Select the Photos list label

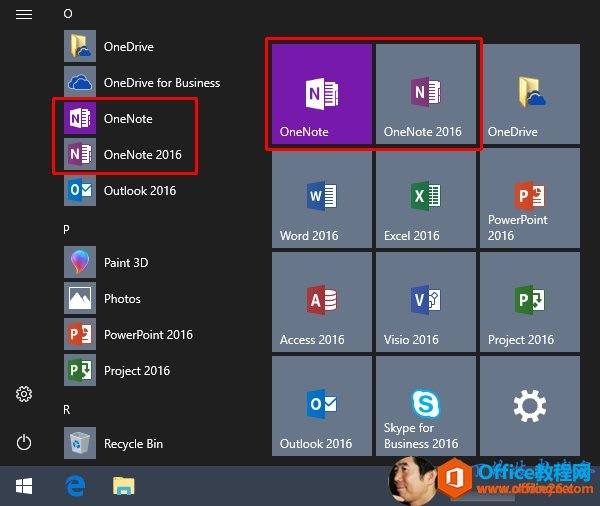[122, 299]
